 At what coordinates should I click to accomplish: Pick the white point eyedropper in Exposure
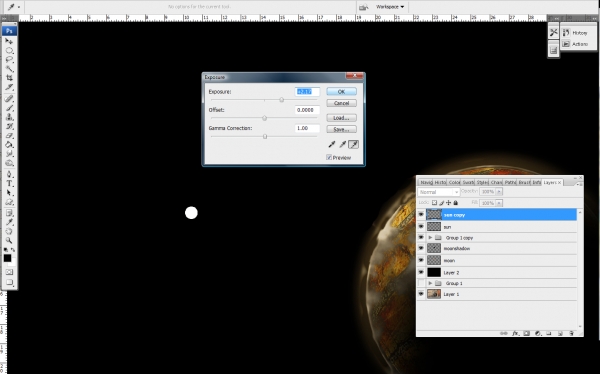pos(354,144)
